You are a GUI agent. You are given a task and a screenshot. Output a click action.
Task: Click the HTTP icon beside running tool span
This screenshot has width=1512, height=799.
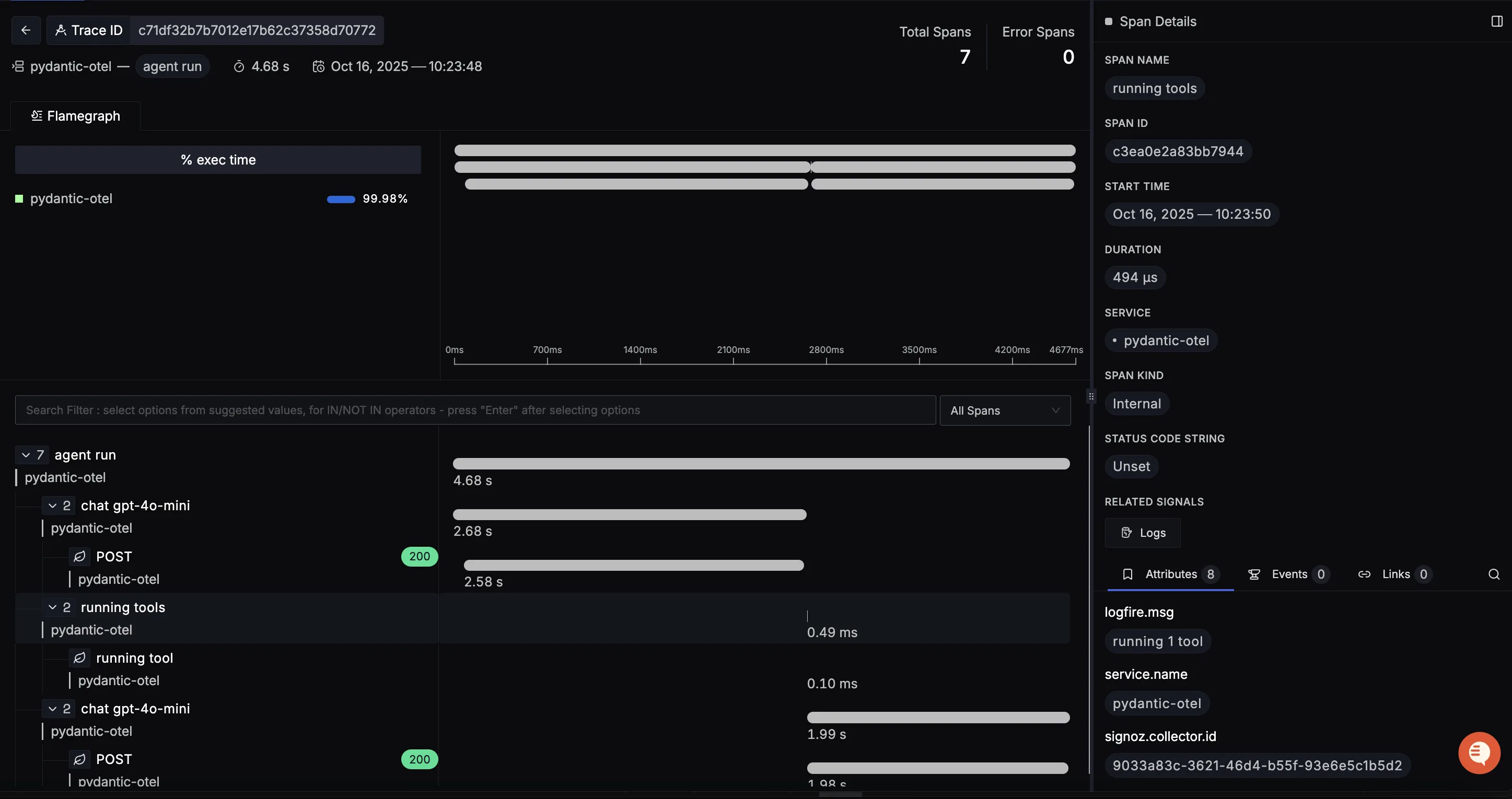pos(79,657)
